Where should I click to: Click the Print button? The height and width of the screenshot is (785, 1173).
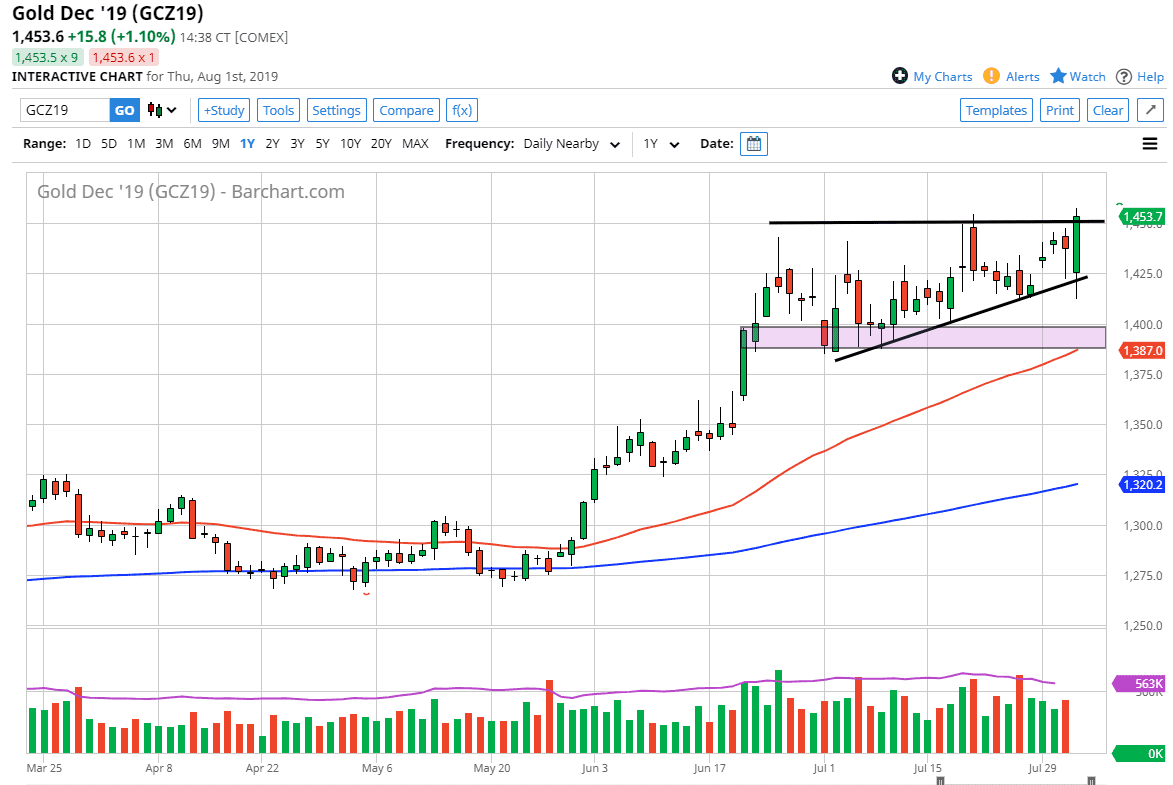(x=1060, y=110)
